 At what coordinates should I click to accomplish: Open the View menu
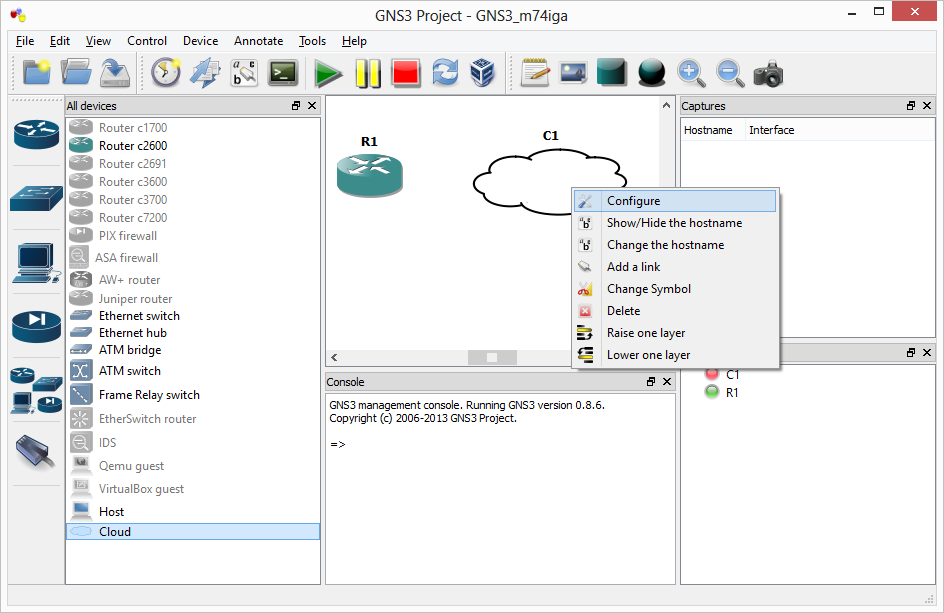click(x=98, y=41)
